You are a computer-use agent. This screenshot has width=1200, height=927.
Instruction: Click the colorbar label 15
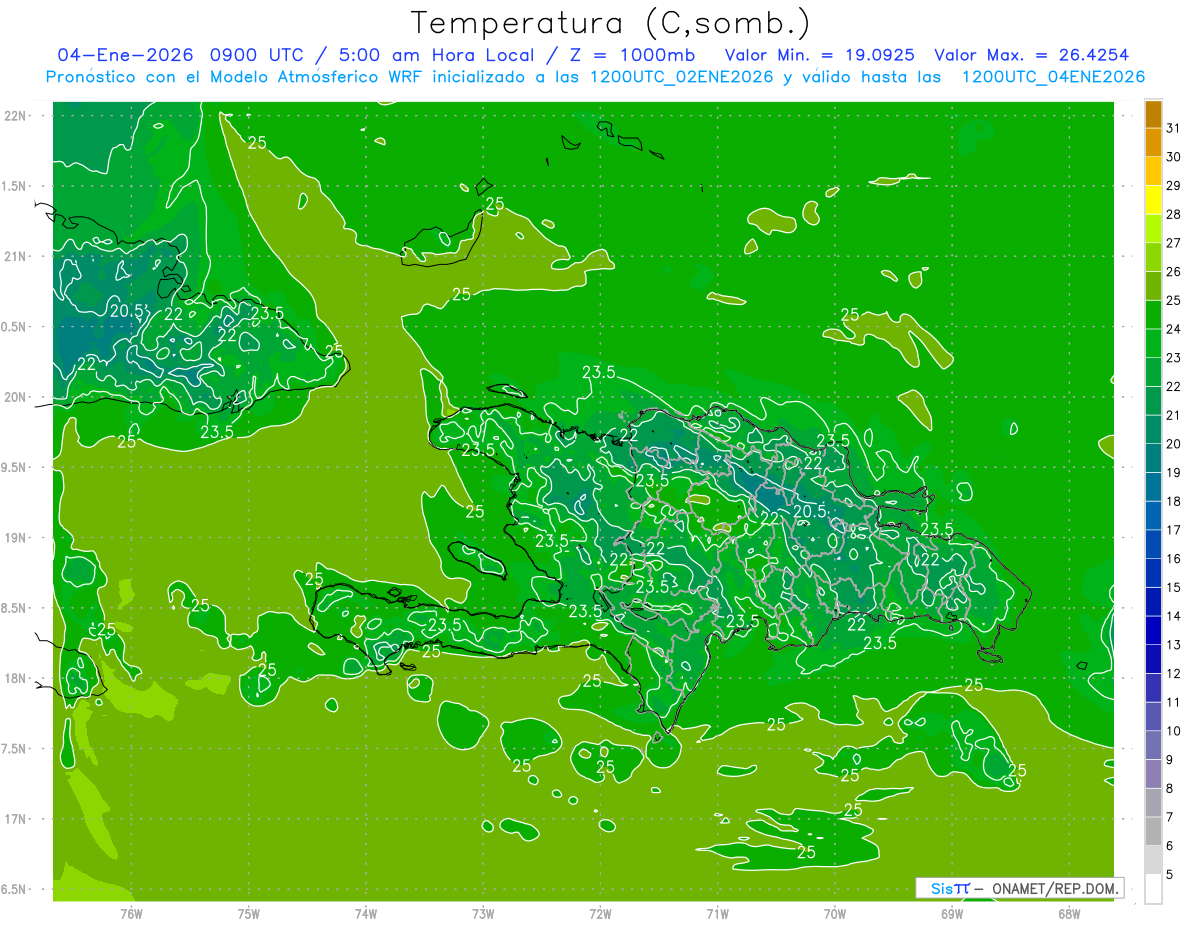pyautogui.click(x=1174, y=588)
